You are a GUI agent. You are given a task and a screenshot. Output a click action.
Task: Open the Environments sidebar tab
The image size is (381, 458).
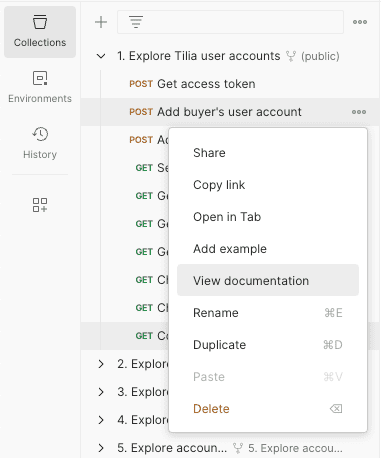click(x=40, y=87)
